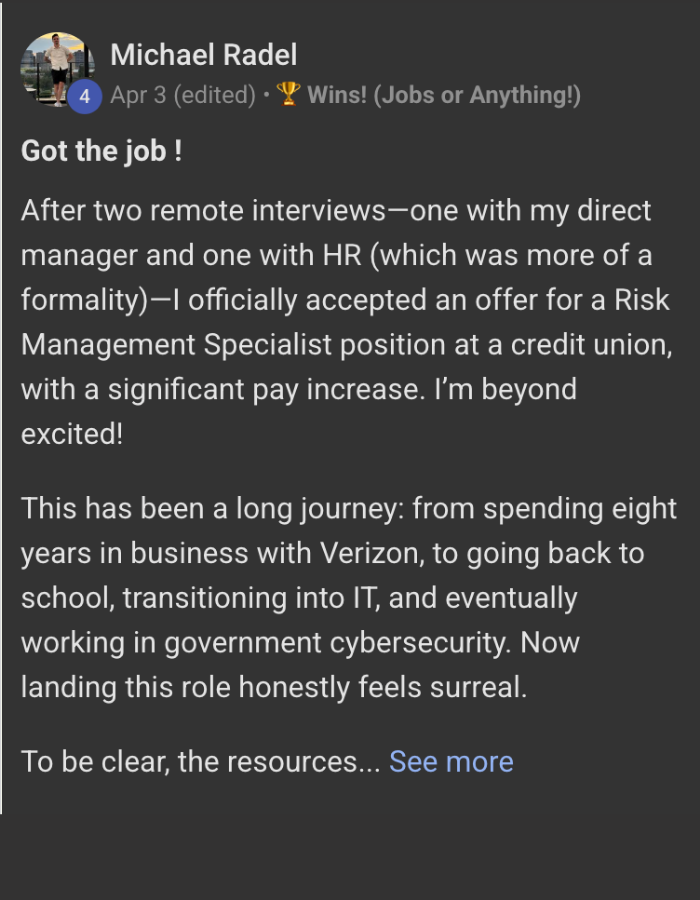Click the level 4 badge
700x900 pixels.
[x=85, y=97]
